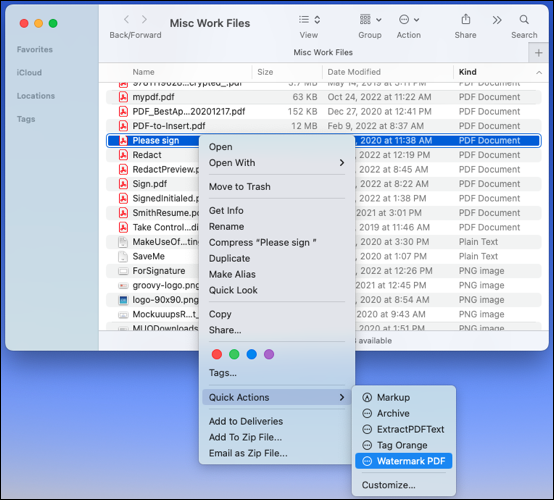Click the Take Control PDF file icon
Screen dimensions: 554x500
click(x=123, y=227)
